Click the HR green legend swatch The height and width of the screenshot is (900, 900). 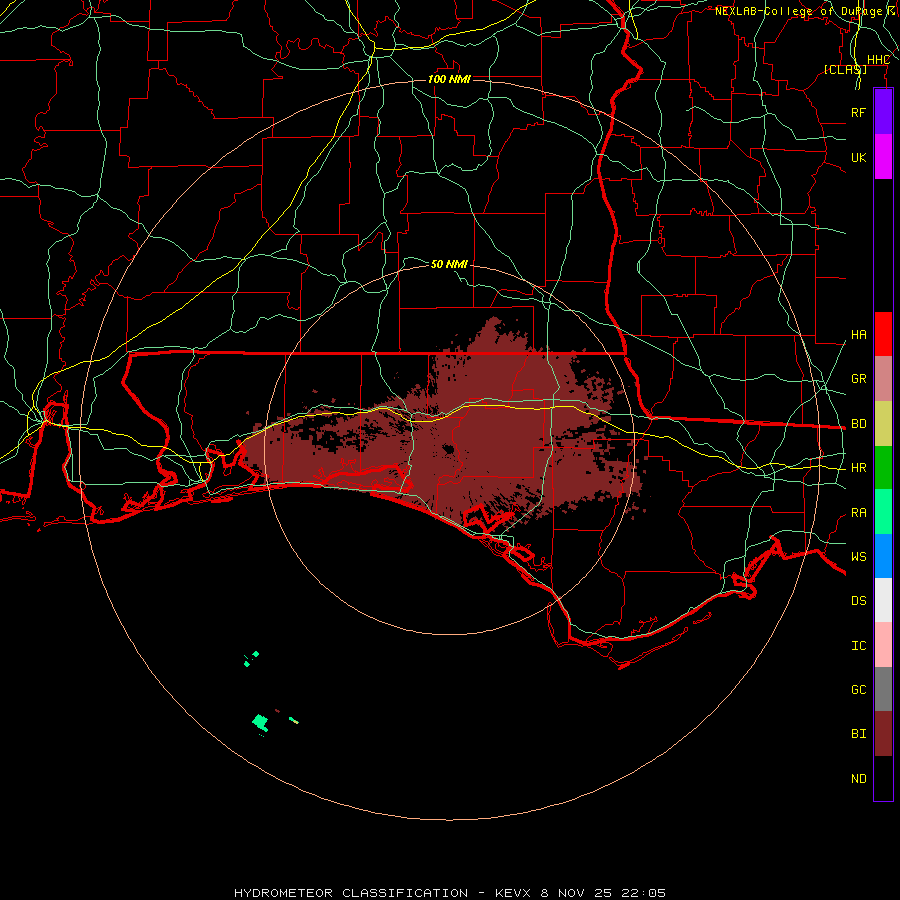[x=883, y=467]
